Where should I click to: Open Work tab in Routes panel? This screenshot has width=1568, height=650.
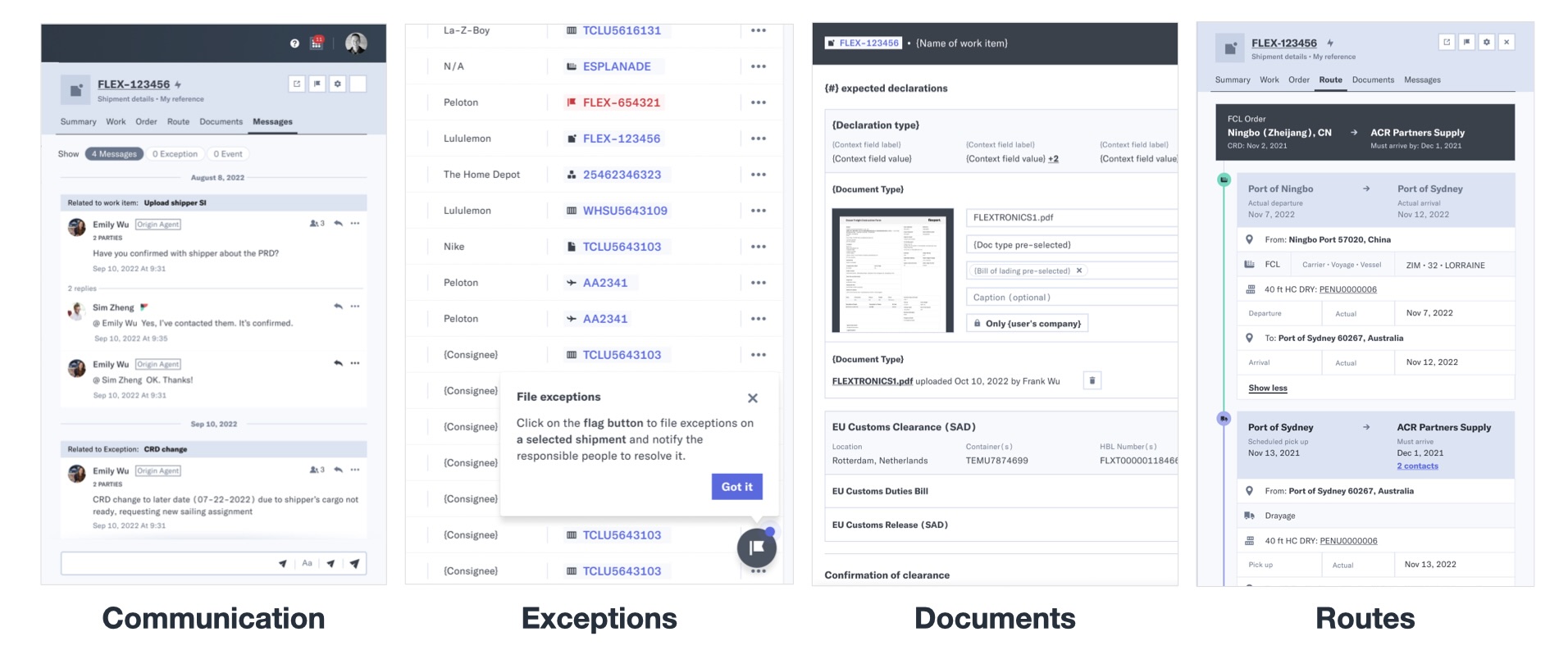pyautogui.click(x=1269, y=80)
